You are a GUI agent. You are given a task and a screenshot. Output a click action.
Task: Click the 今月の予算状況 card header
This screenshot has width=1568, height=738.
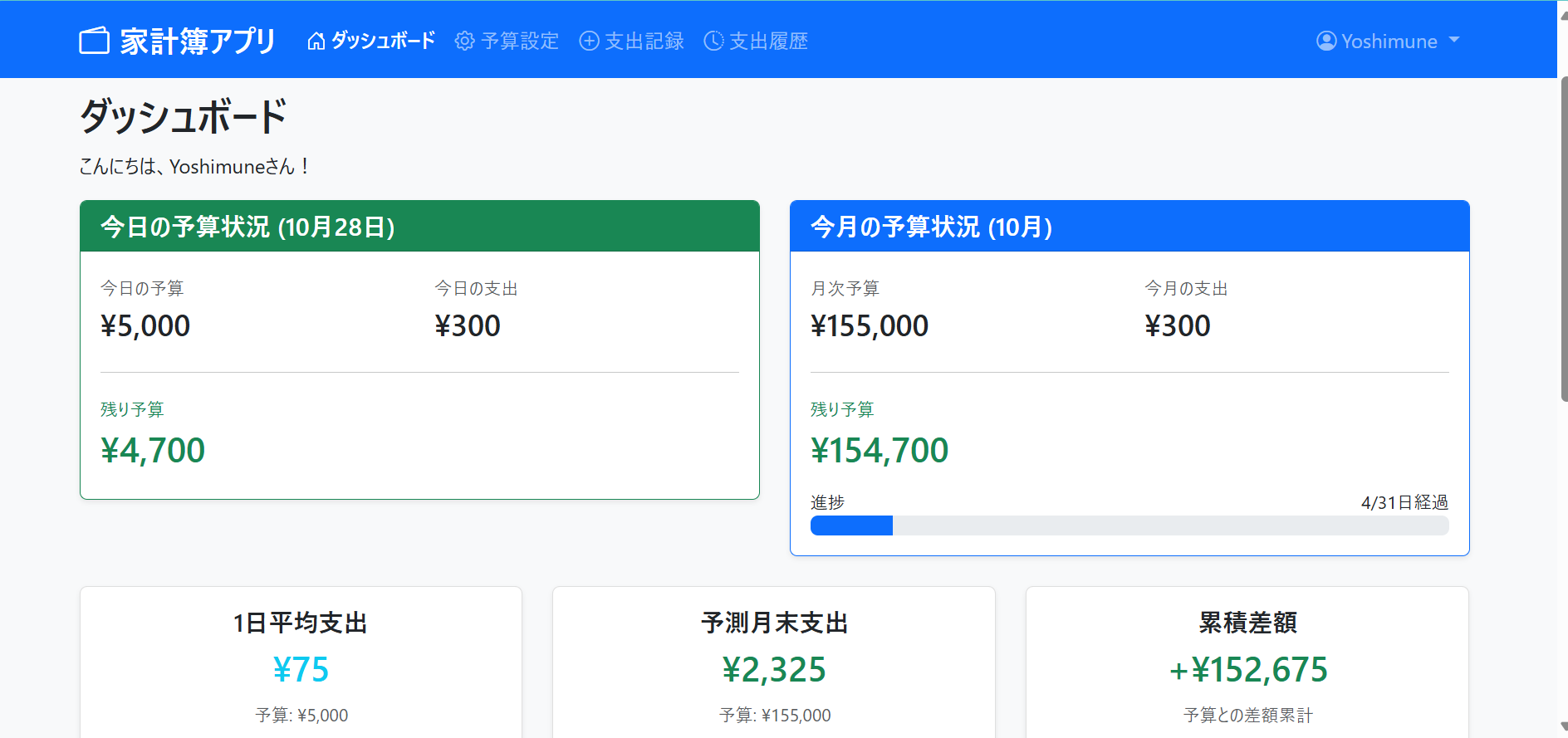[x=1129, y=226]
